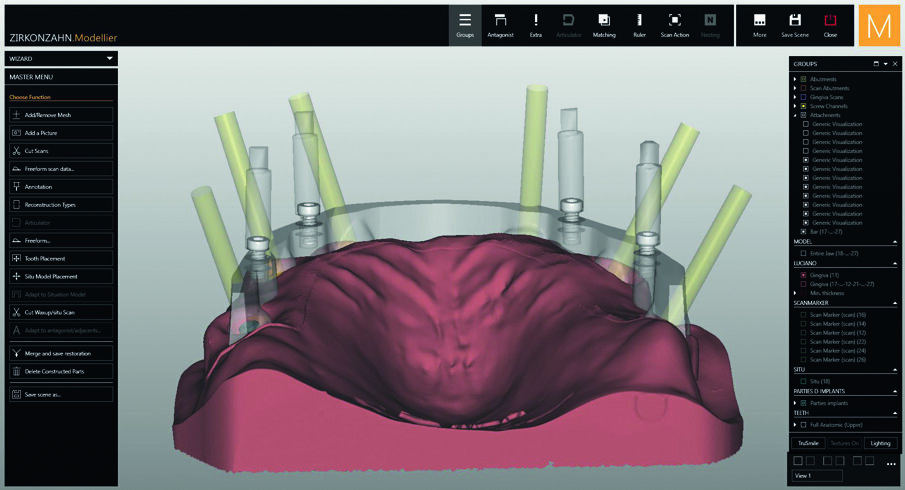This screenshot has width=905, height=490.
Task: Click the orange Modellier M logo
Action: click(x=879, y=25)
